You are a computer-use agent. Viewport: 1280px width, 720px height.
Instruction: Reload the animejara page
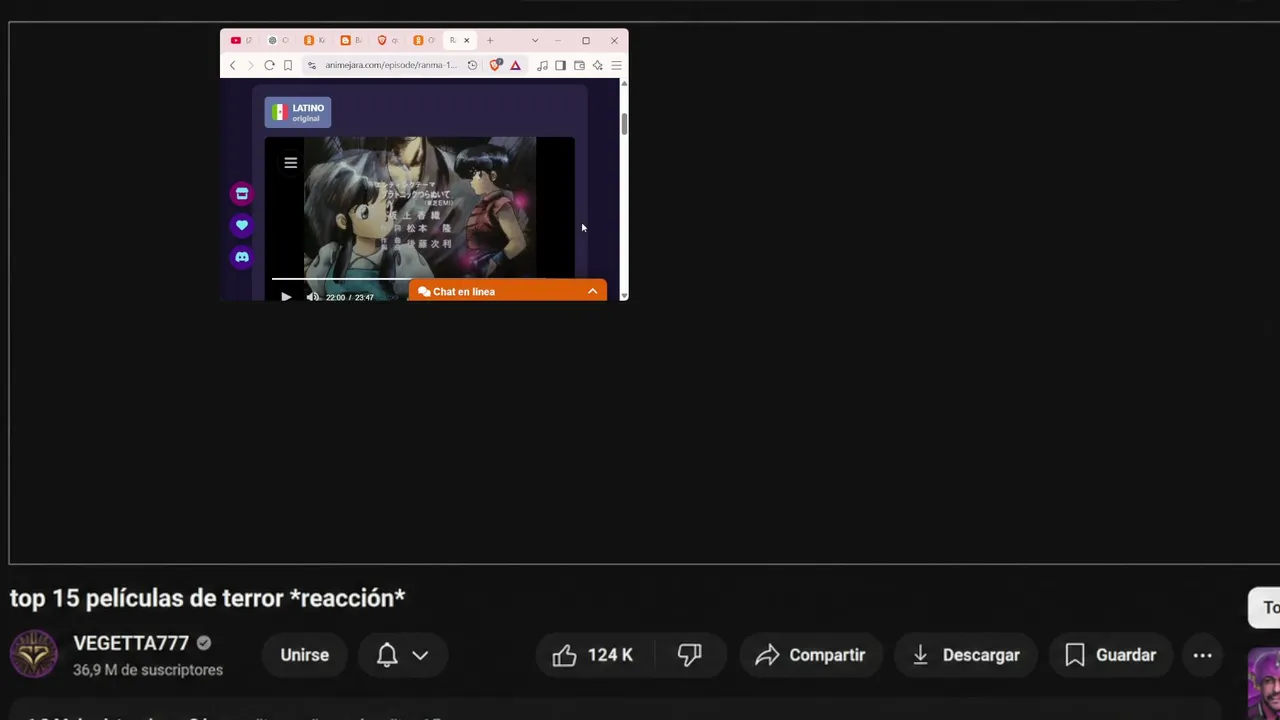pos(269,65)
